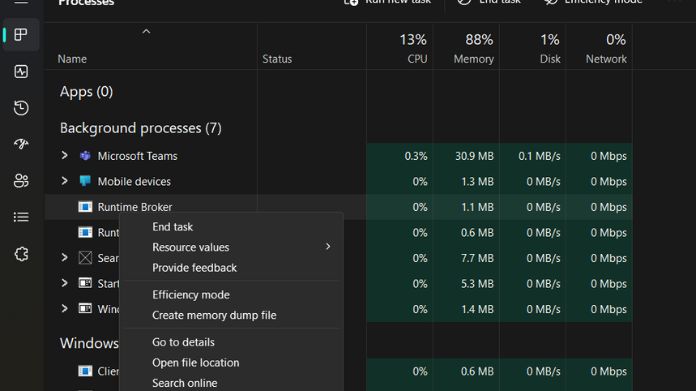Click the Runtime Broker process icon
Viewport: 696px width, 391px height.
click(x=85, y=207)
